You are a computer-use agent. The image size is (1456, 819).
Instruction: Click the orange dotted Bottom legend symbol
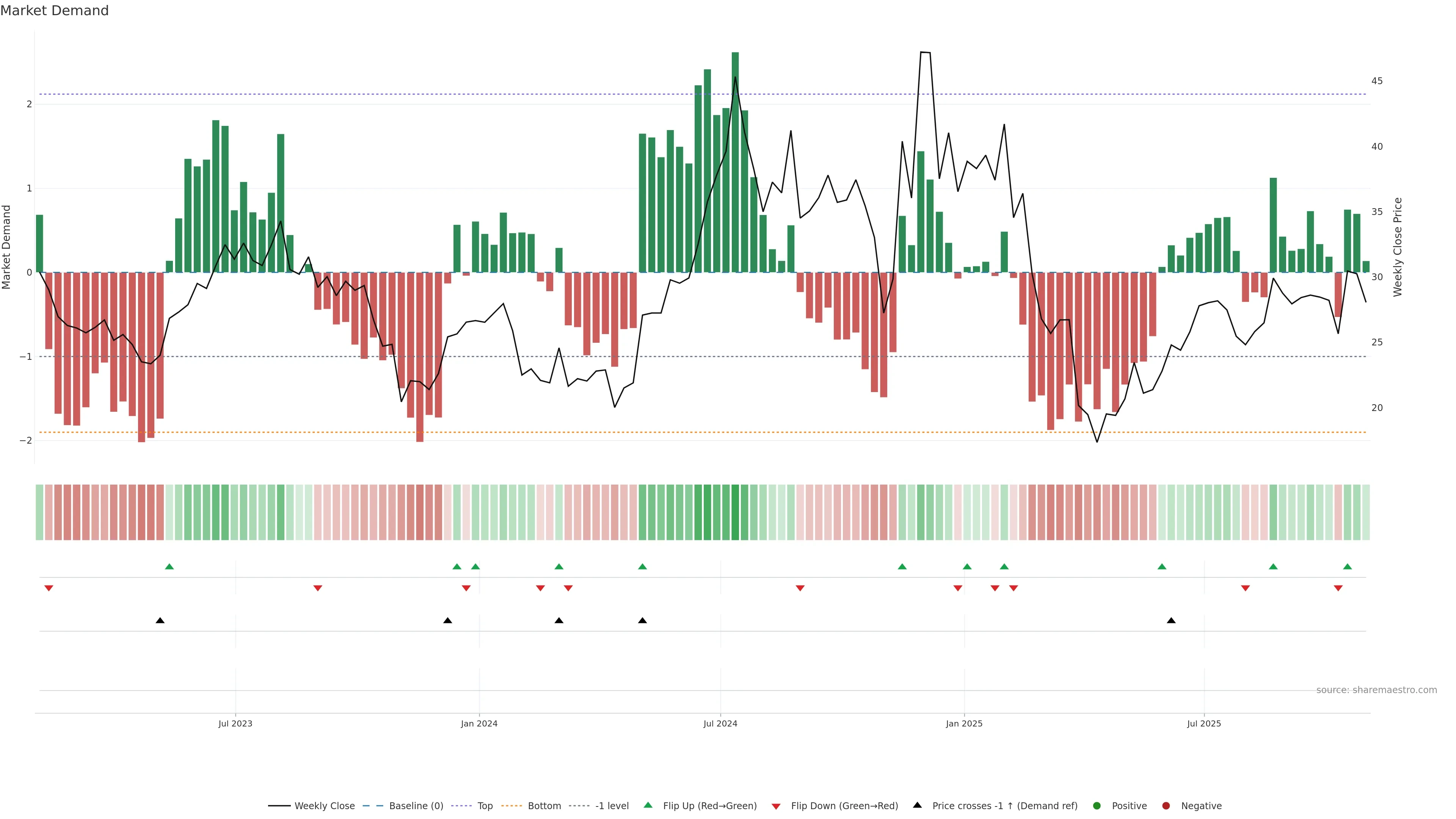511,805
